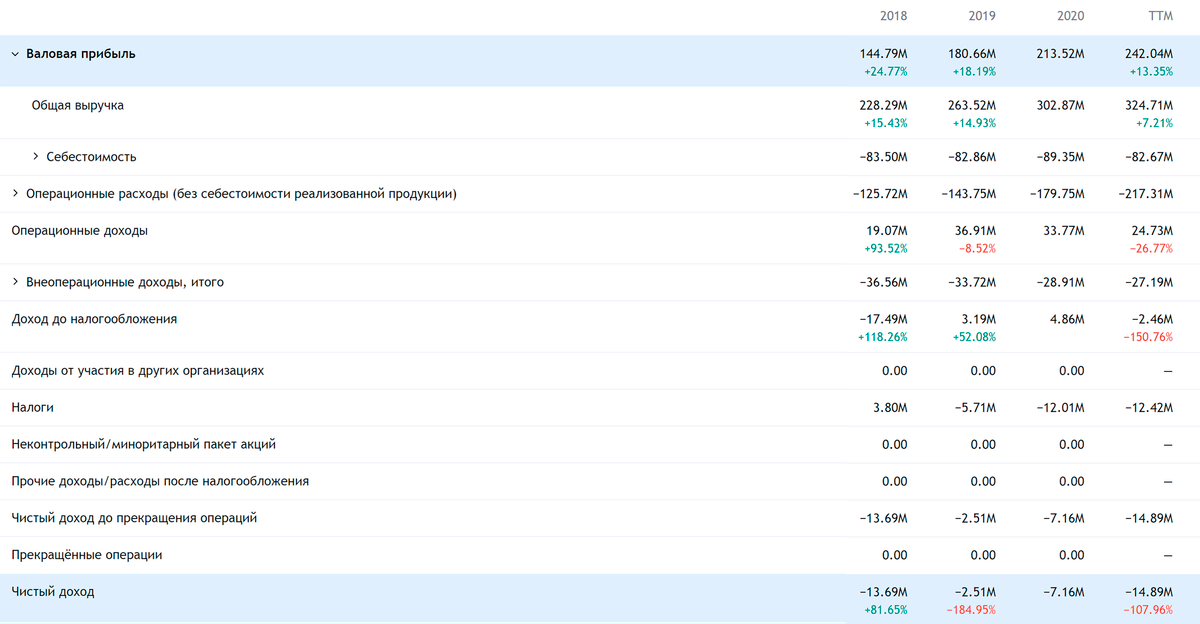Click the 324.71M TTM revenue value

[1149, 105]
